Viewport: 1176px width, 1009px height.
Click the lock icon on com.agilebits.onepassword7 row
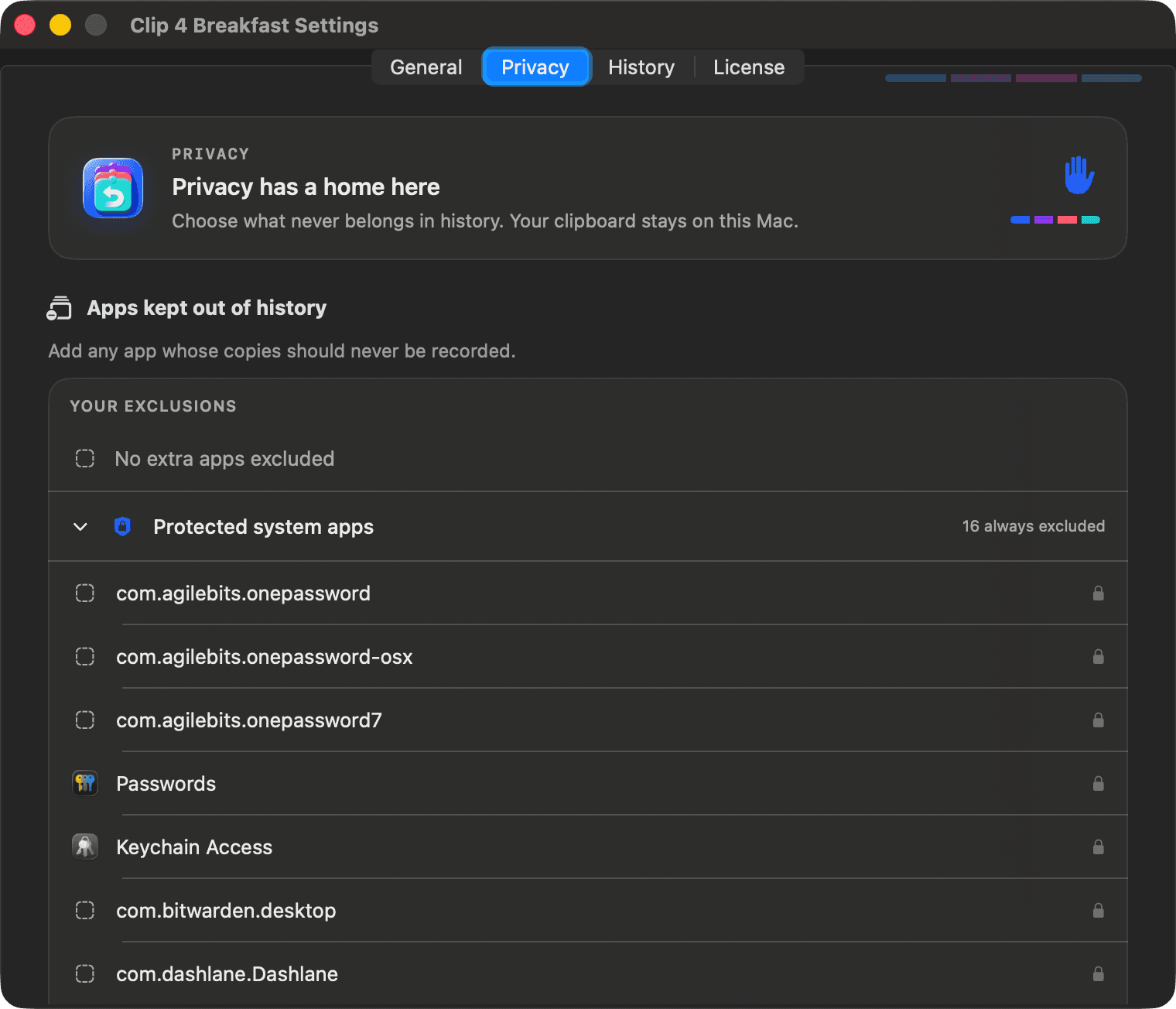coord(1098,720)
